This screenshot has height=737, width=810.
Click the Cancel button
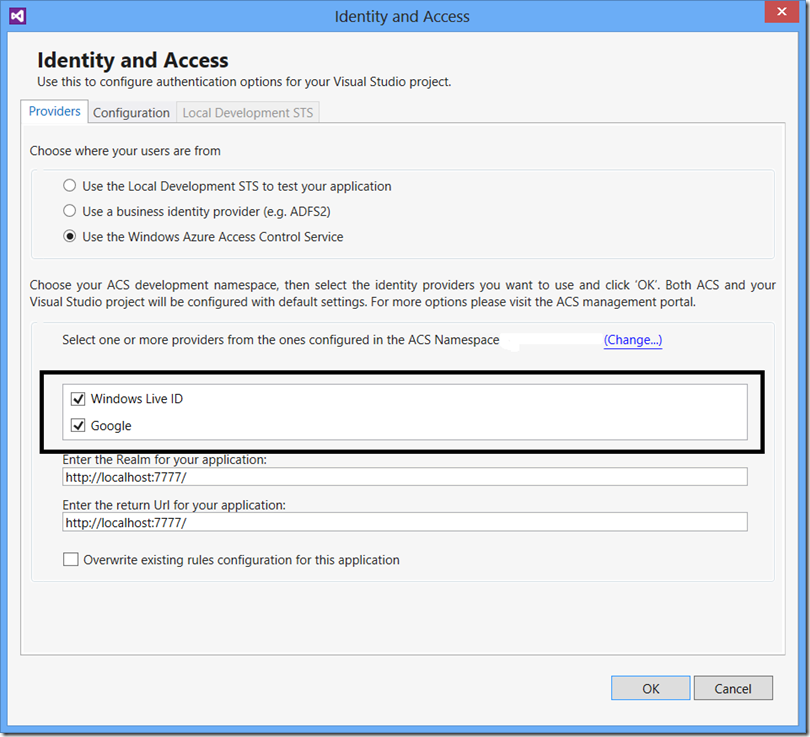[x=733, y=688]
